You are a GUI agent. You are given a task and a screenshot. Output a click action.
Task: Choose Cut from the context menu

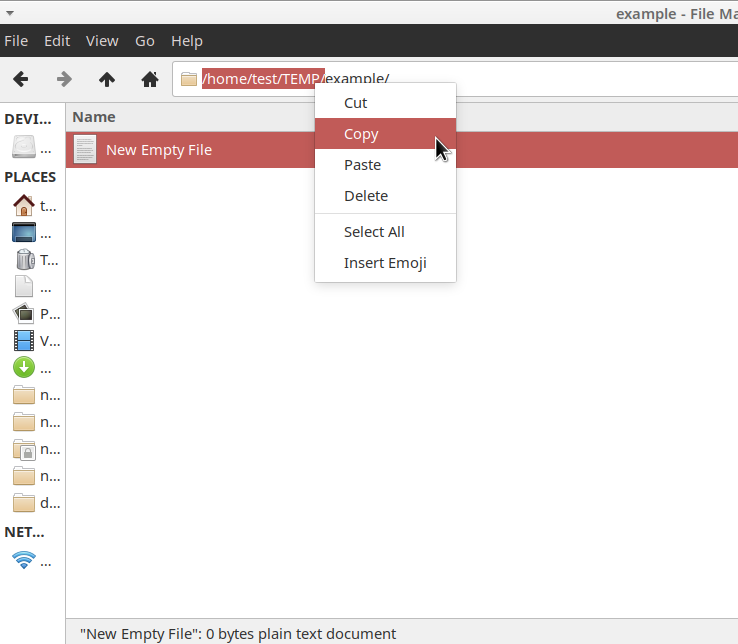point(355,103)
